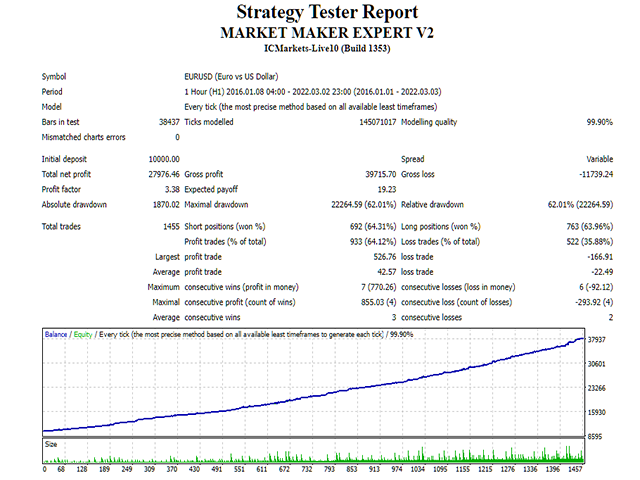Image resolution: width=640 pixels, height=480 pixels.
Task: Click consecutive loss value -293.92 (4)
Action: click(x=594, y=302)
